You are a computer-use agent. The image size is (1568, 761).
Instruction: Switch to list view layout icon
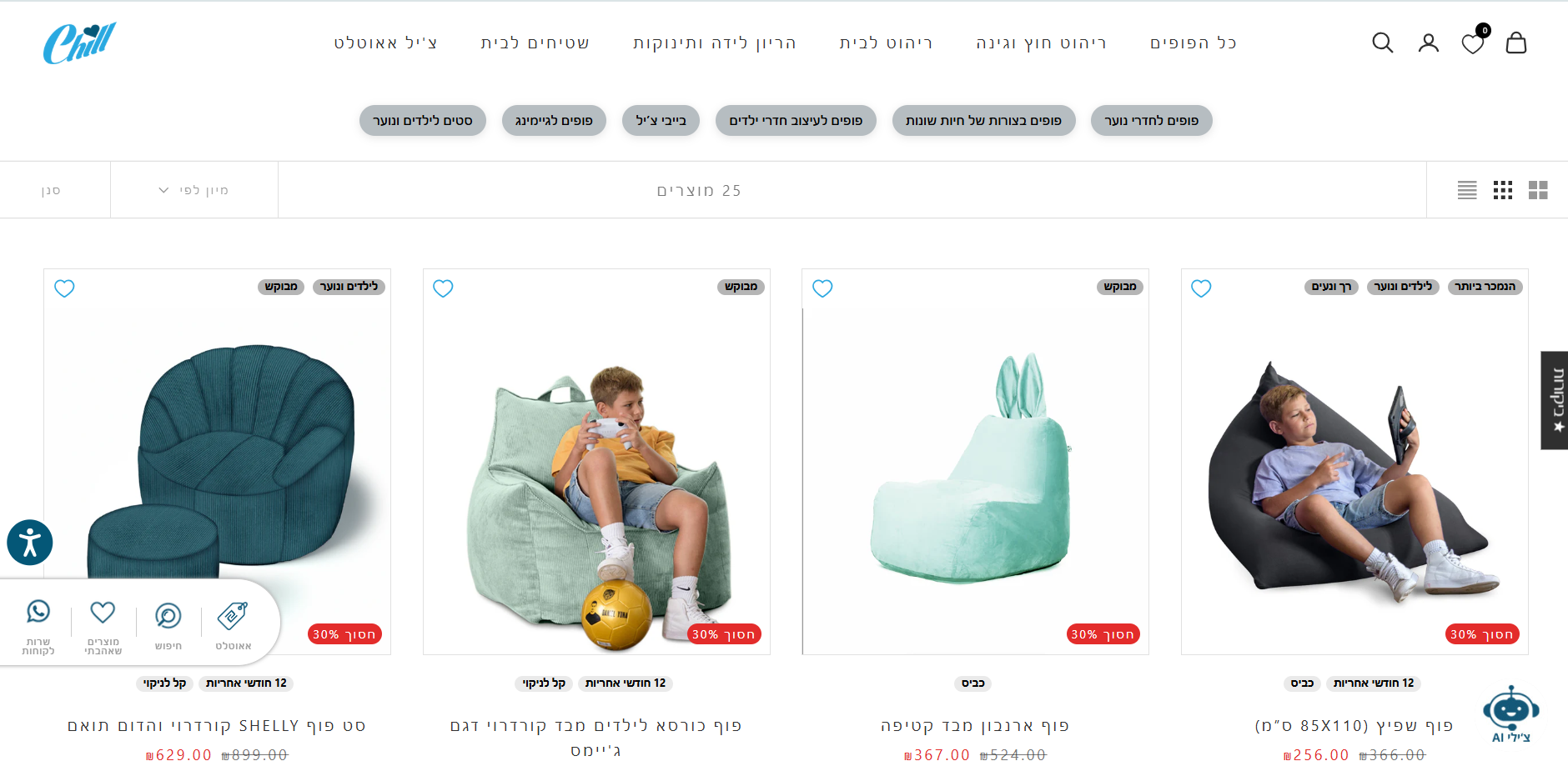(1467, 190)
